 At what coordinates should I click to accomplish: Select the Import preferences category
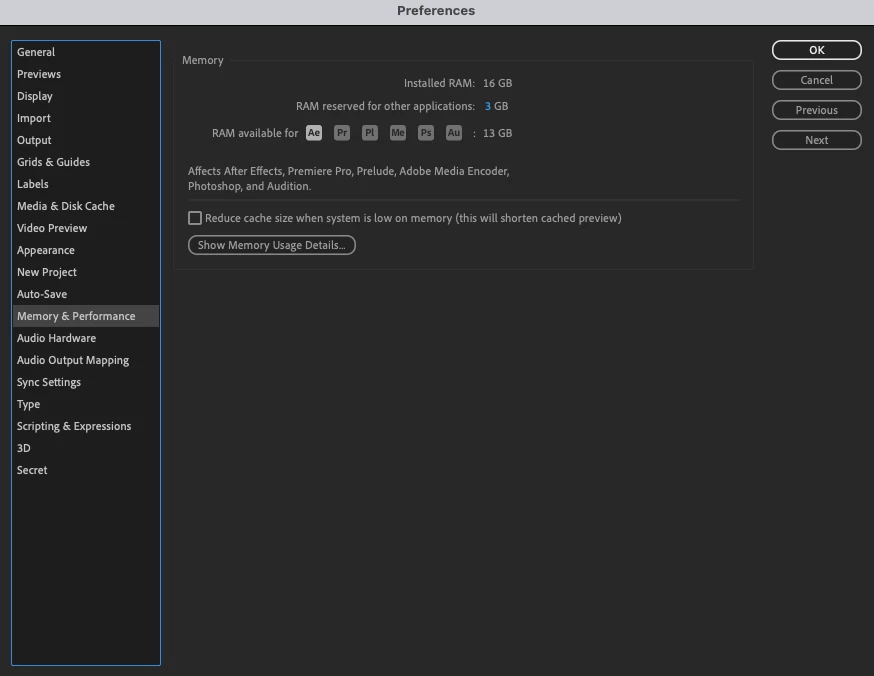(x=86, y=118)
